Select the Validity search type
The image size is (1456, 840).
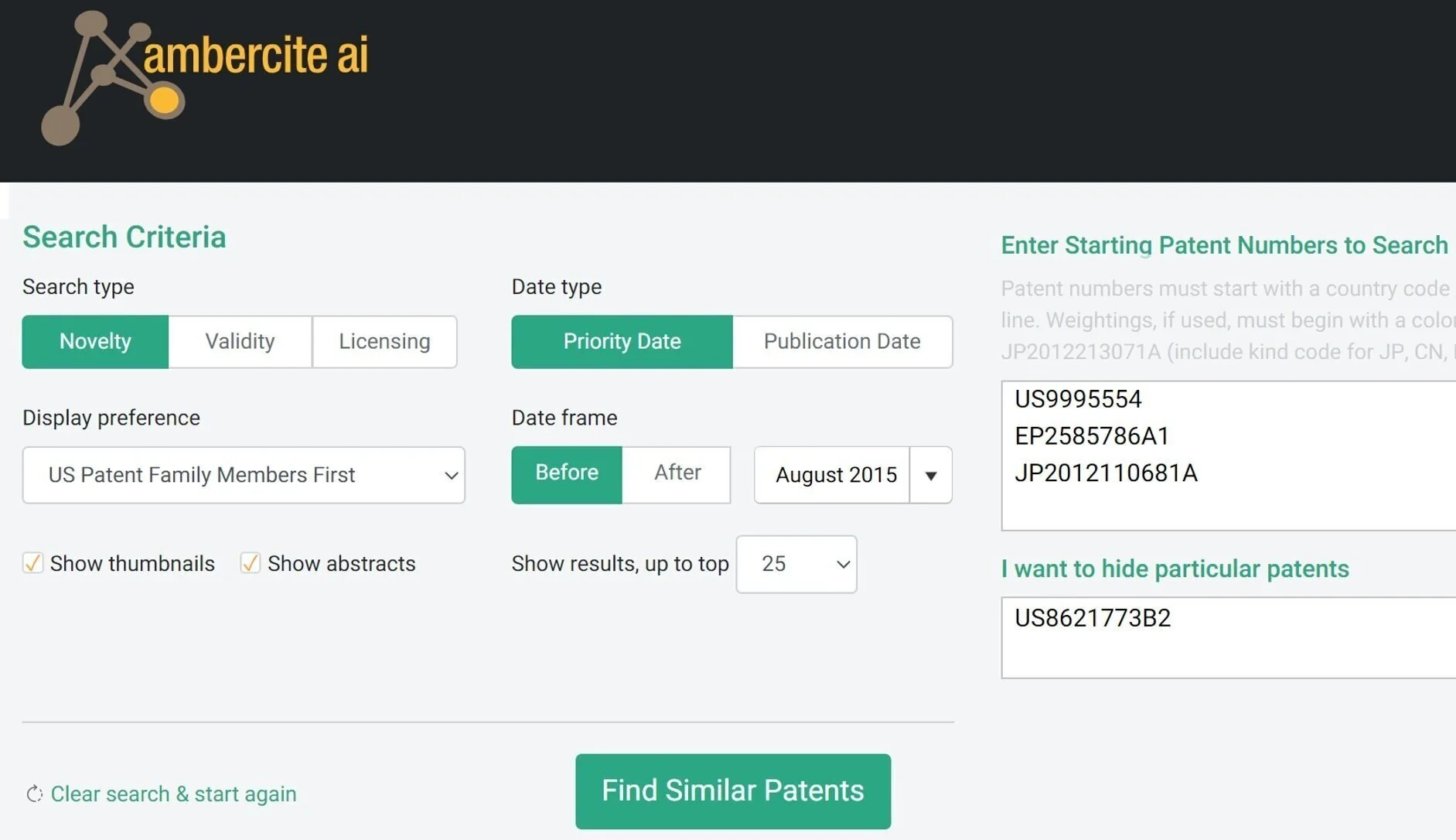[x=240, y=342]
